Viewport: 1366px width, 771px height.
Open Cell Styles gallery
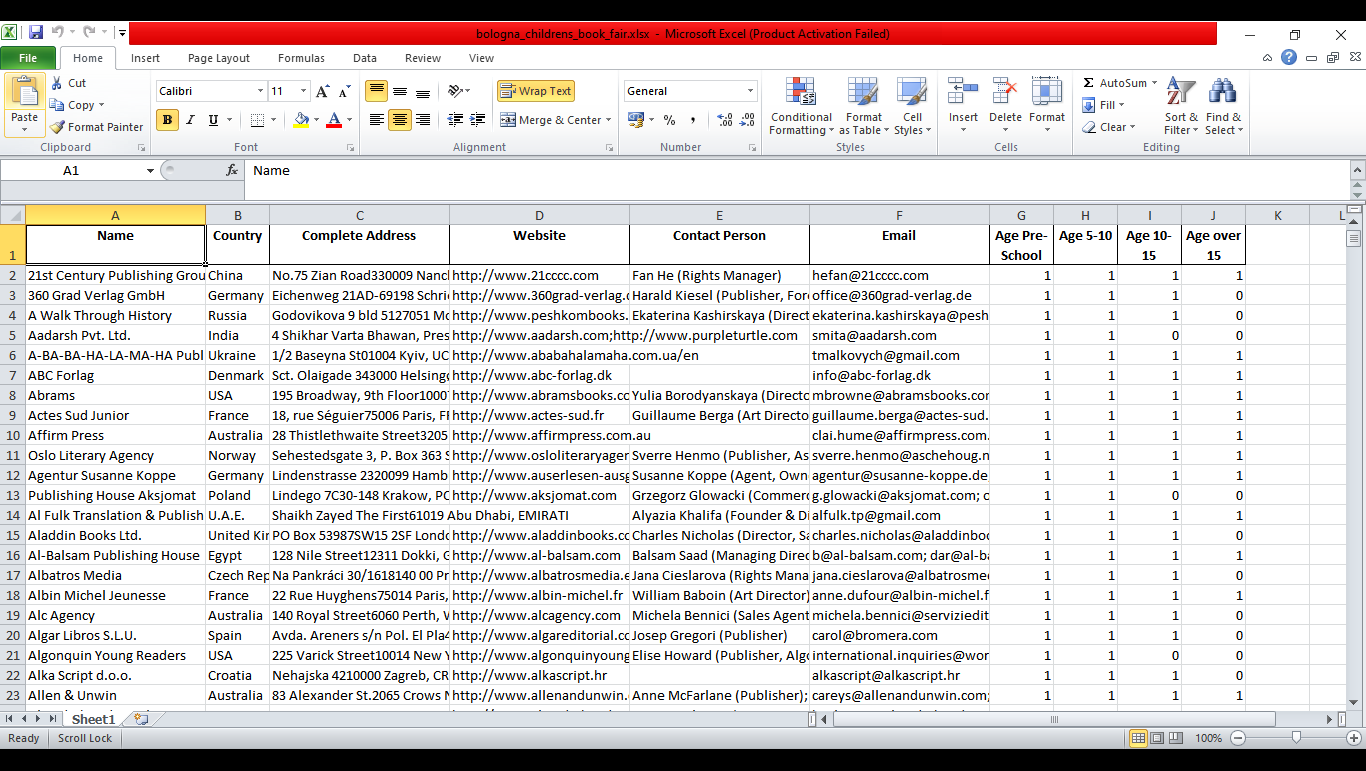(911, 106)
